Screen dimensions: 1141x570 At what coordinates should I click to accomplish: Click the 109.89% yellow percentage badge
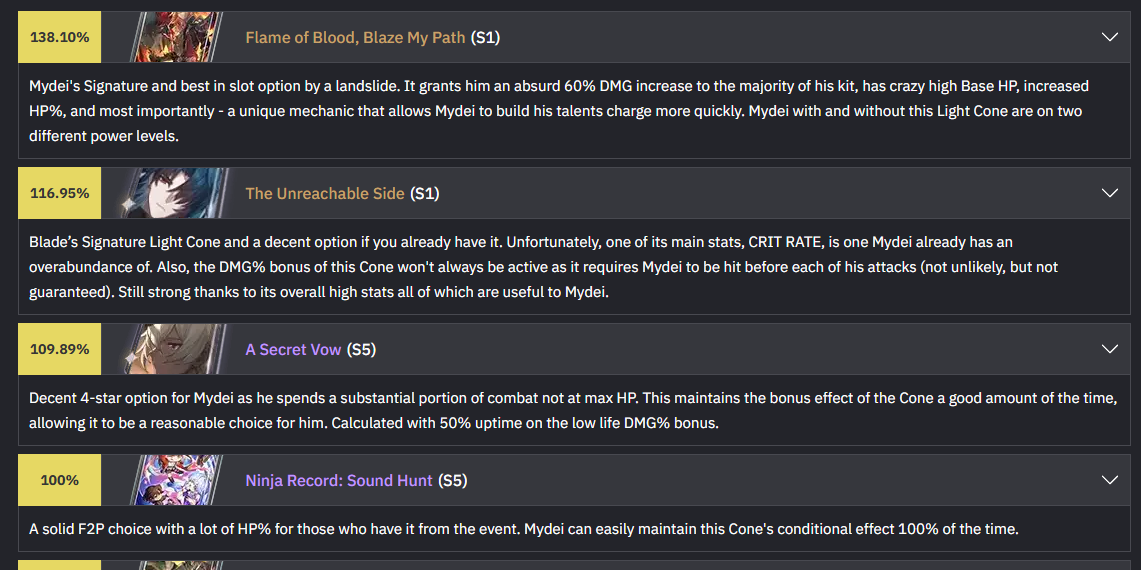coord(60,349)
